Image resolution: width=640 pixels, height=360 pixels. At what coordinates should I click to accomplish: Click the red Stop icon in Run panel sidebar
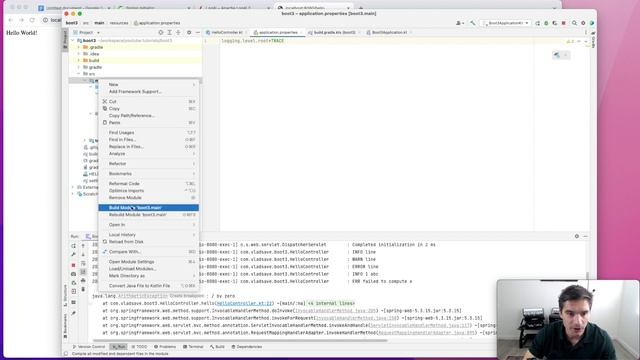[73, 265]
